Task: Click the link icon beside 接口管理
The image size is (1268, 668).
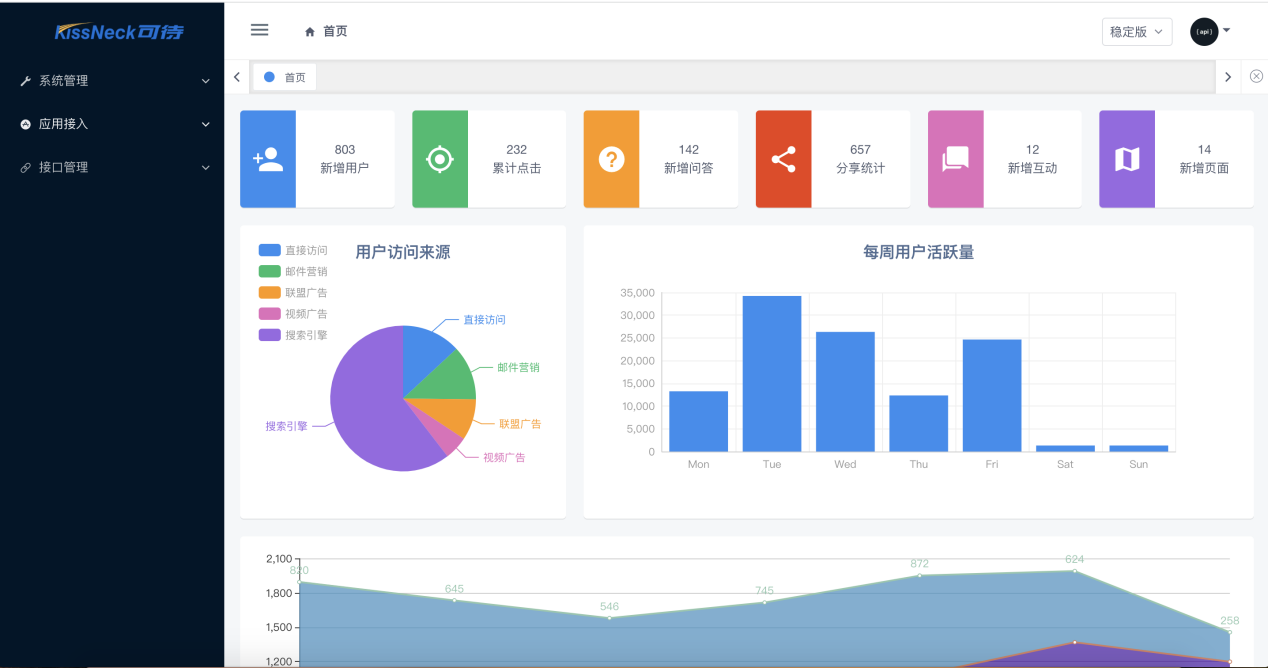Action: tap(25, 168)
